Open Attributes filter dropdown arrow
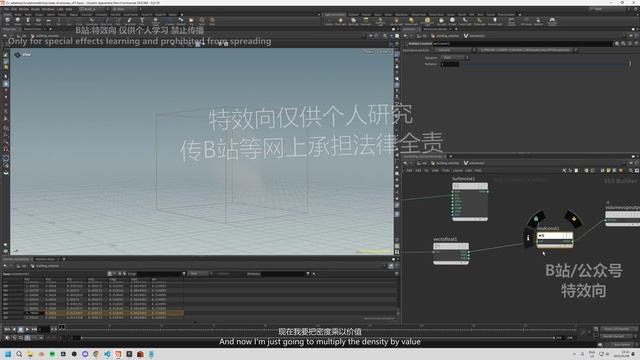Screen dimensions: 640x360 point(308,273)
